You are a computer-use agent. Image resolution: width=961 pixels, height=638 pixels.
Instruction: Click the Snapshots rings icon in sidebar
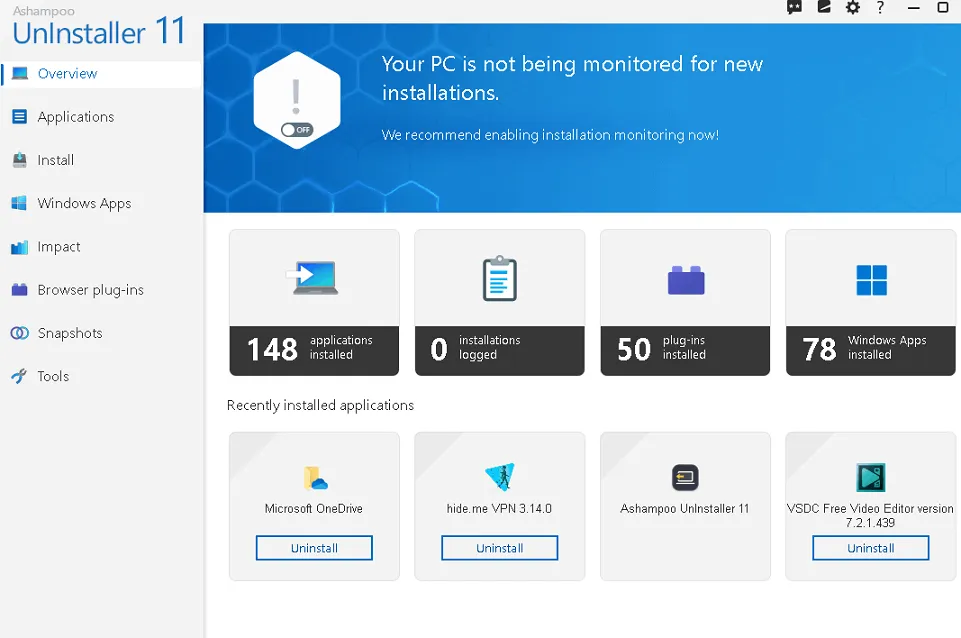coord(19,333)
